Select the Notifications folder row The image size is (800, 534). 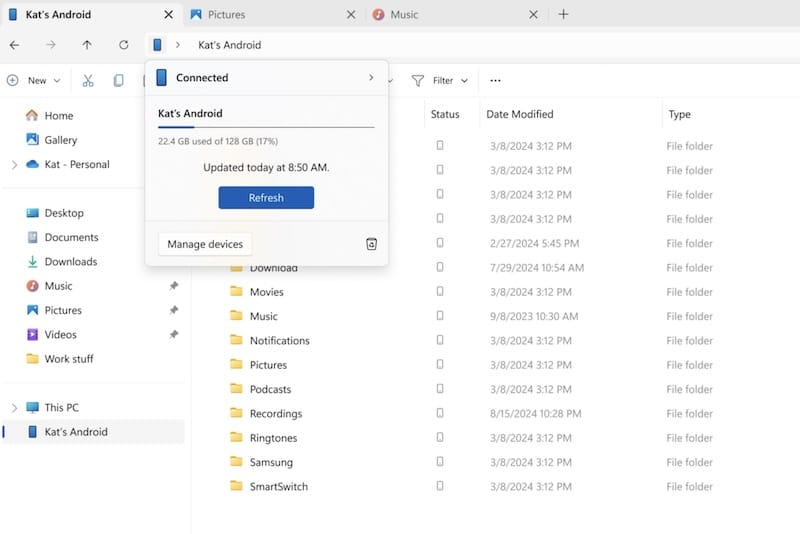(280, 341)
